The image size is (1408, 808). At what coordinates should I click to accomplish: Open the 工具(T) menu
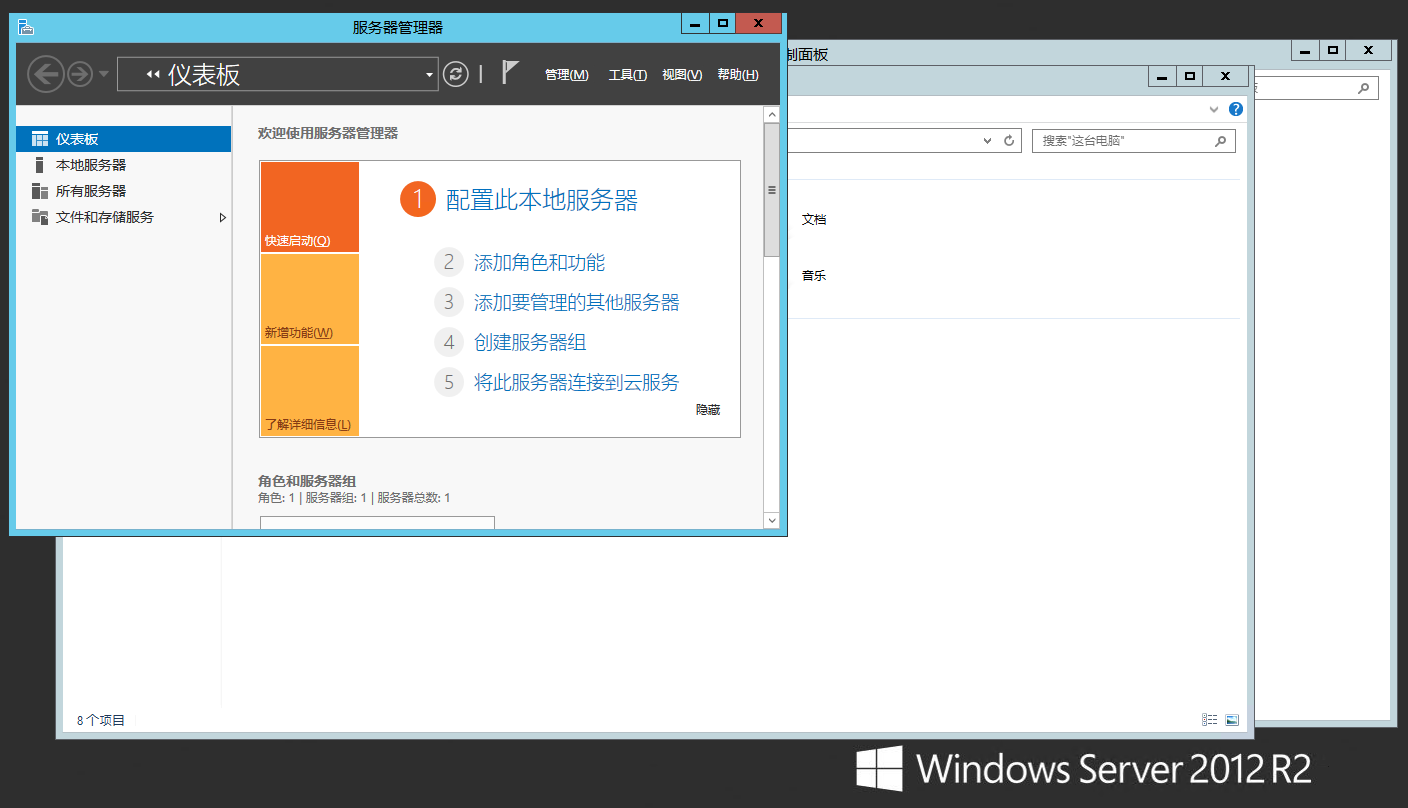pyautogui.click(x=627, y=75)
